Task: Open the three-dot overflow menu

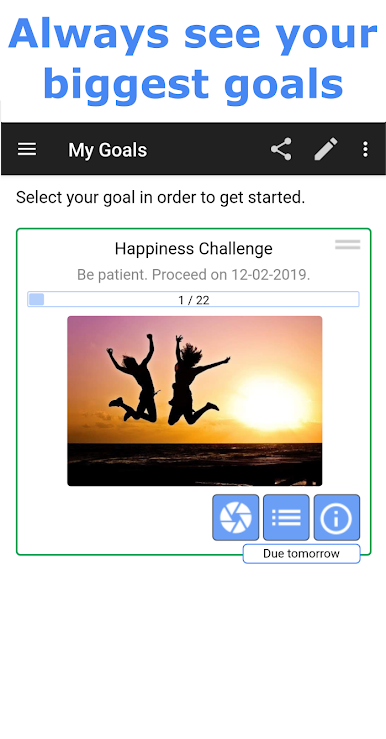Action: (365, 149)
